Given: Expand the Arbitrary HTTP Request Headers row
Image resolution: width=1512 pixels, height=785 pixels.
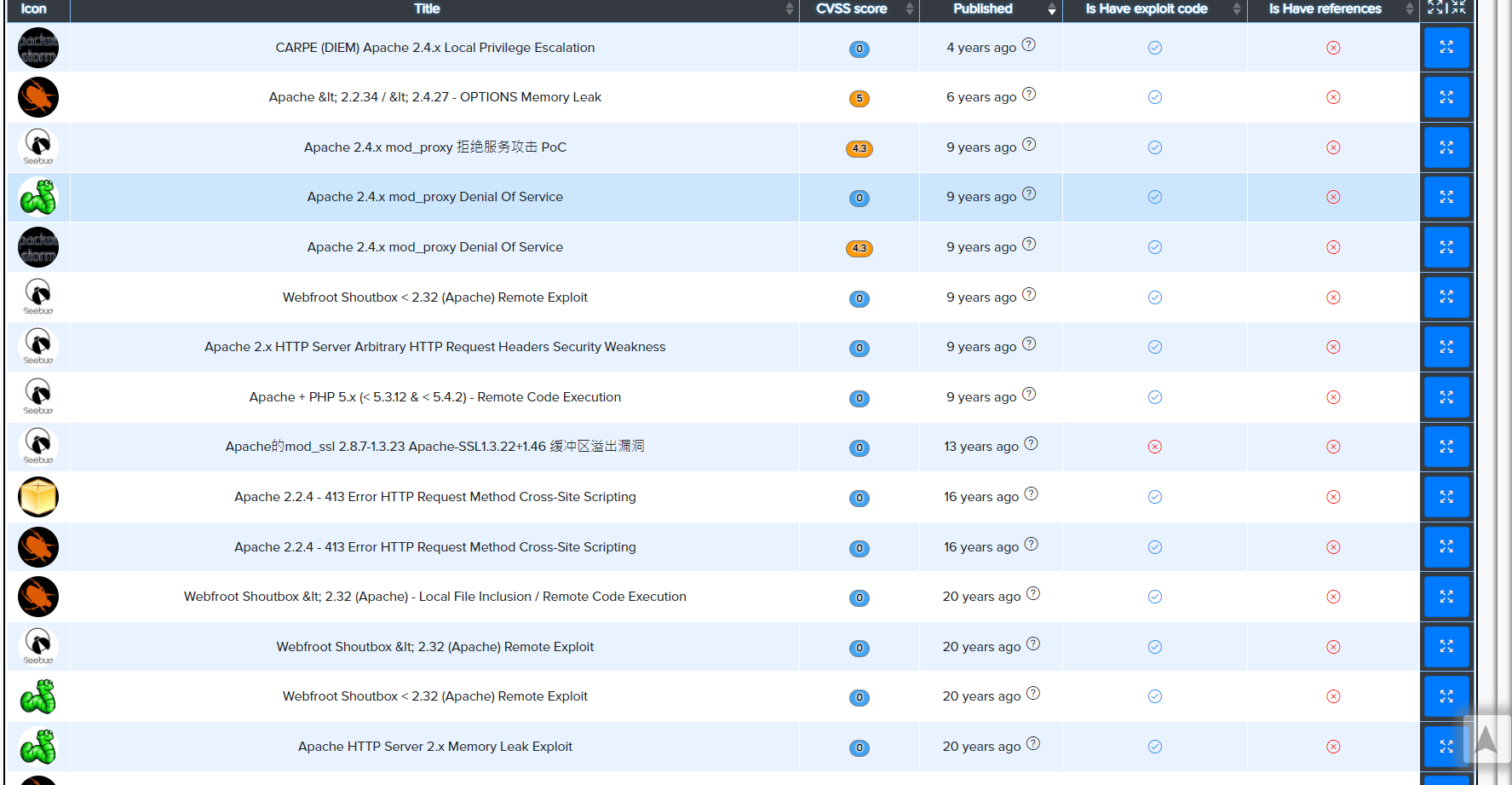Looking at the screenshot, I should point(1446,347).
